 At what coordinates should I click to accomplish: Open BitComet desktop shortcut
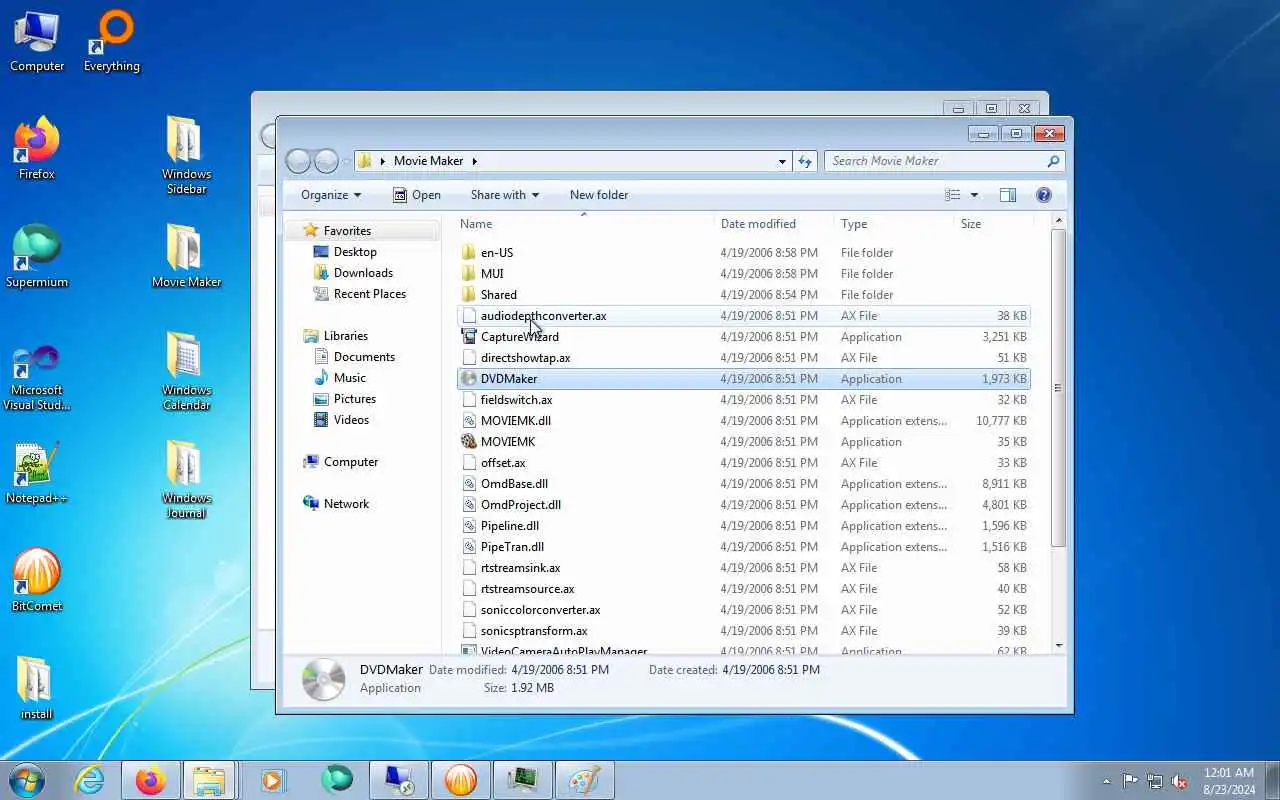(37, 582)
